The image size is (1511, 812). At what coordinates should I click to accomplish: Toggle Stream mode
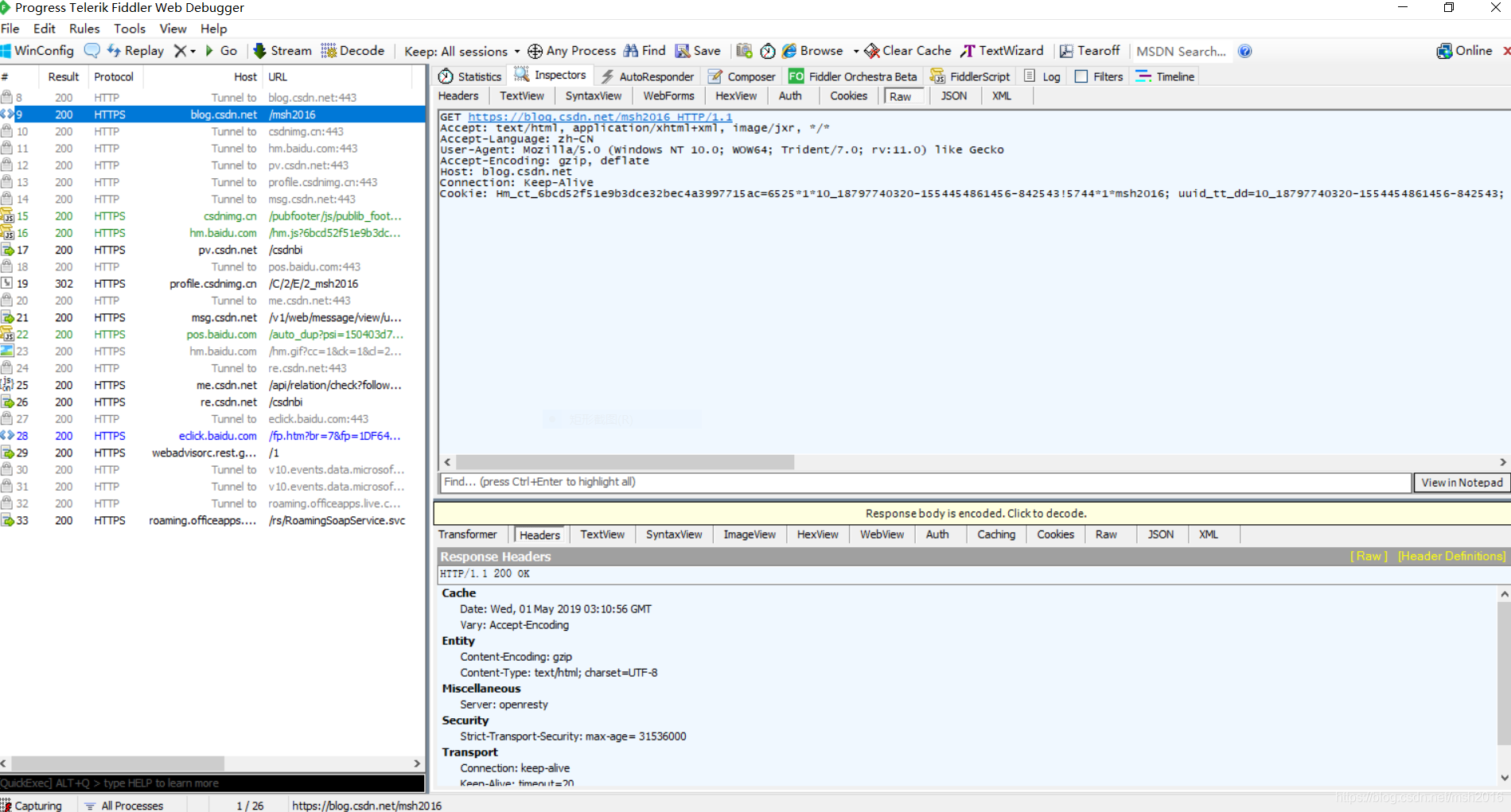pyautogui.click(x=282, y=51)
